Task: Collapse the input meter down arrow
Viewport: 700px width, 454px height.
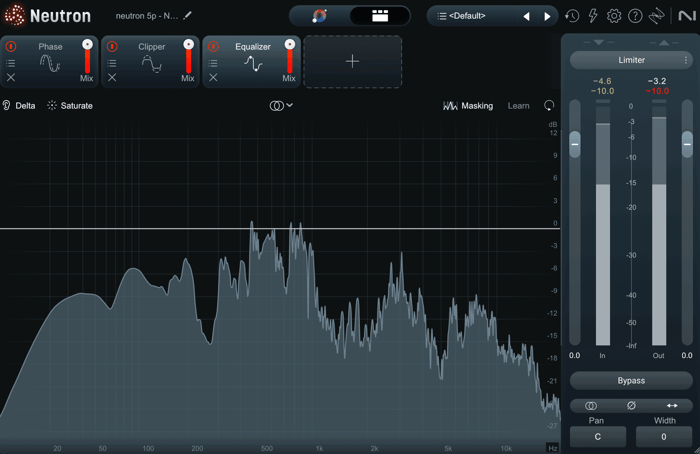Action: [x=599, y=42]
